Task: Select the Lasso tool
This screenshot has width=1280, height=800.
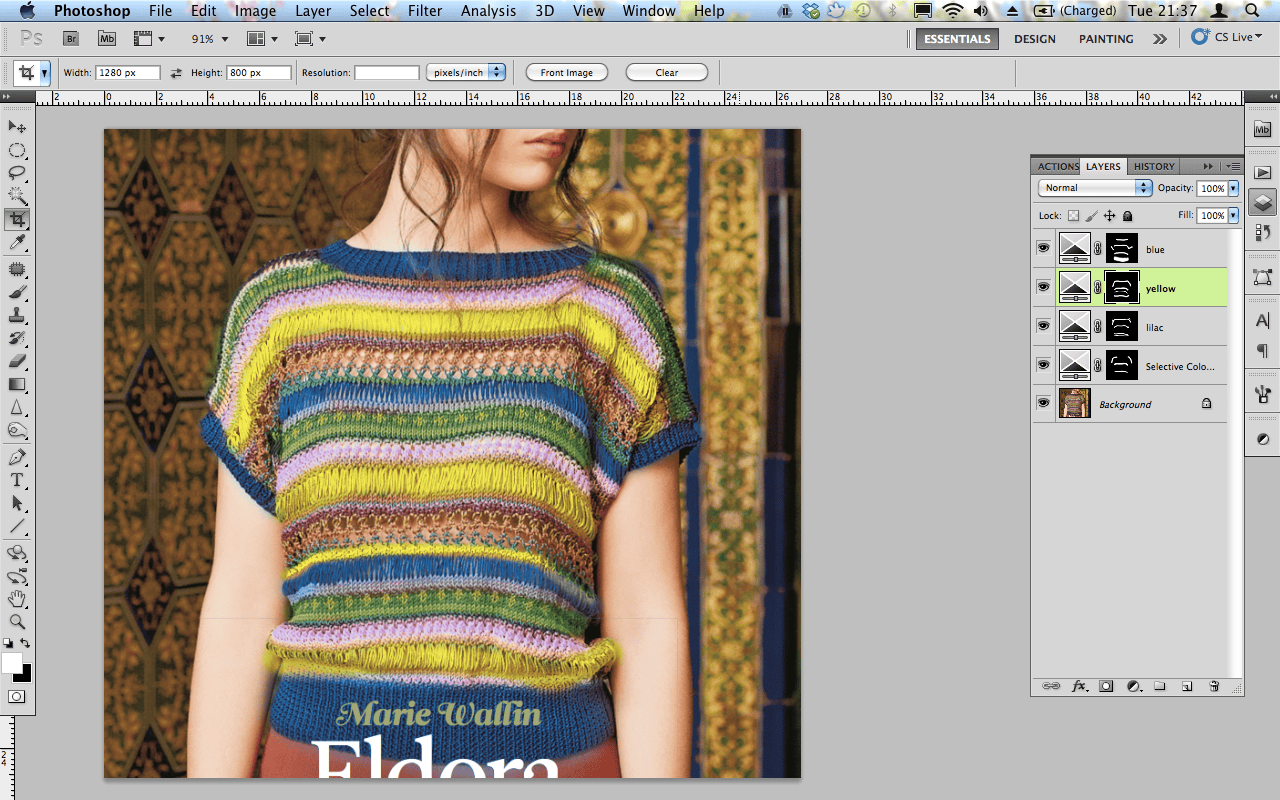Action: click(17, 173)
